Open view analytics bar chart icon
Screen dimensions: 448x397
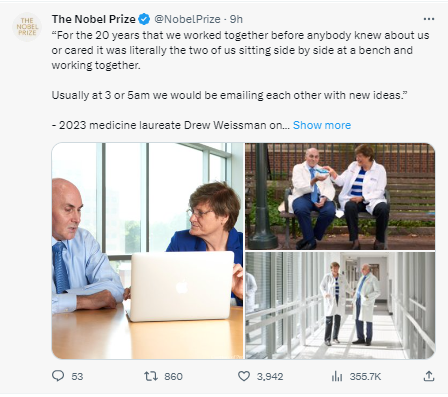337,376
